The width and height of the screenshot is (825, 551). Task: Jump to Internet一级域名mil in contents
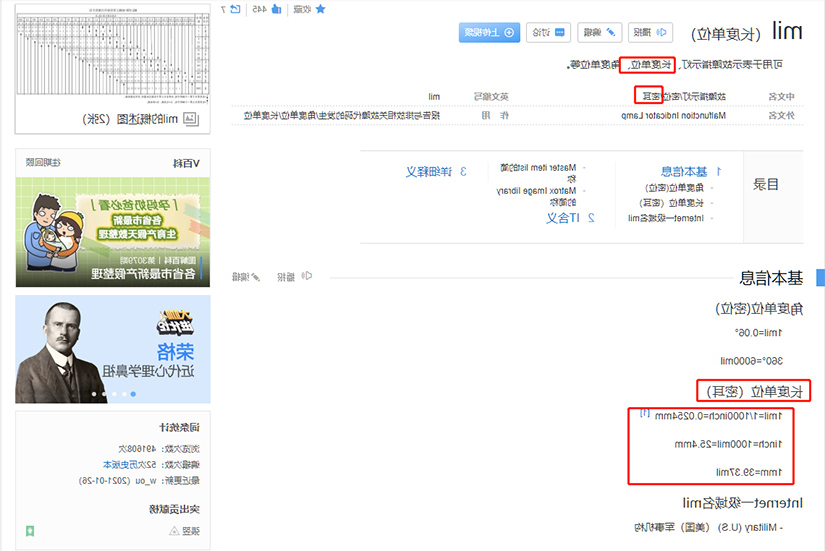click(x=666, y=218)
